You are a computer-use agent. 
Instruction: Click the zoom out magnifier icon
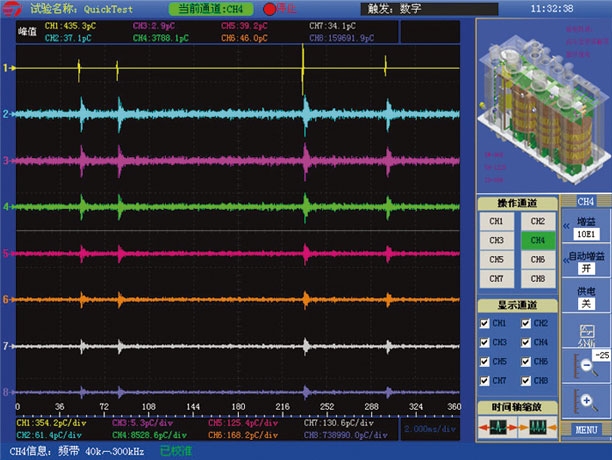click(585, 365)
